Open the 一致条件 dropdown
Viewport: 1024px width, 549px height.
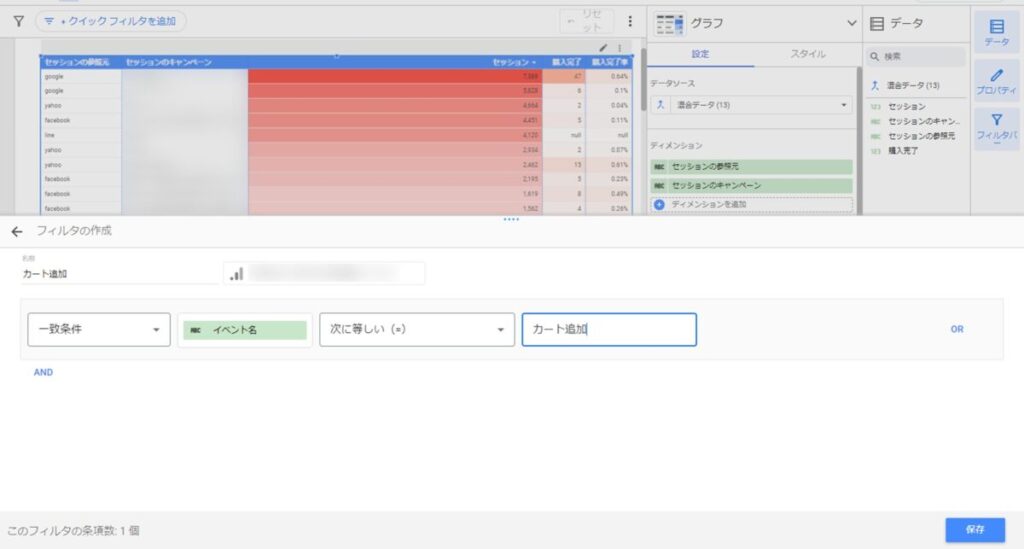click(x=99, y=330)
